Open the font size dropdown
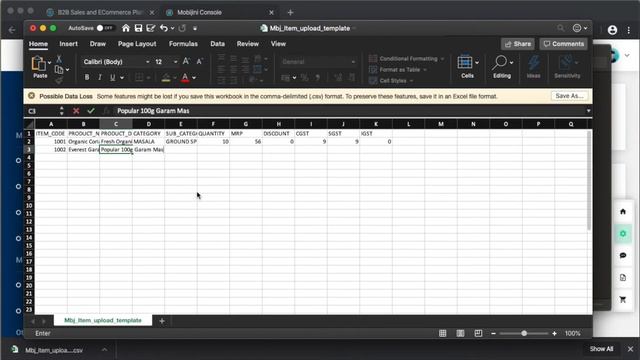This screenshot has width=640, height=360. click(x=176, y=62)
